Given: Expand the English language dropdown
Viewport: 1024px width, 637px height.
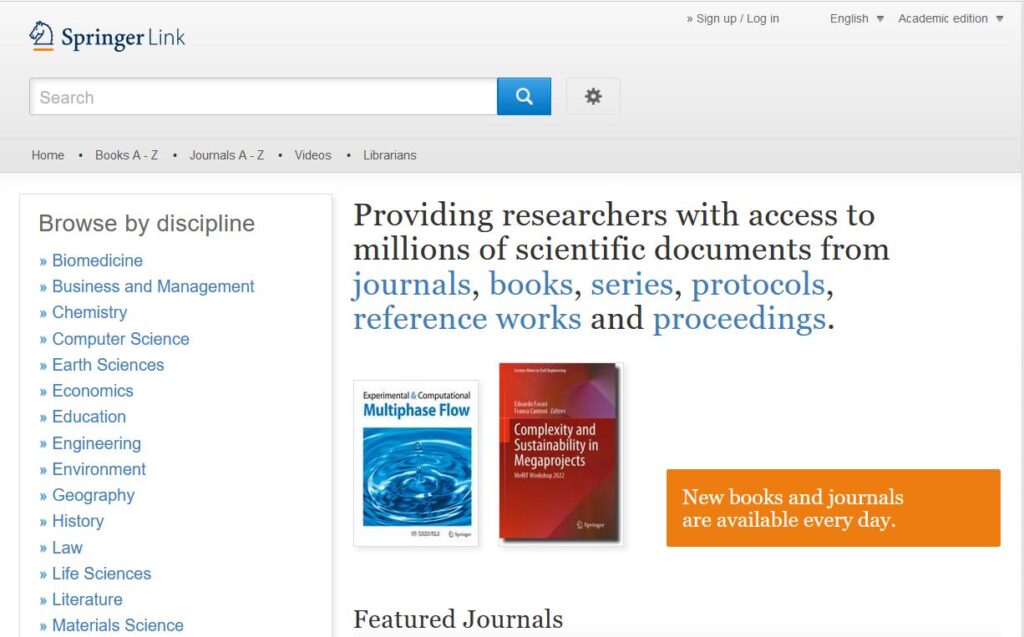Looking at the screenshot, I should pos(856,19).
